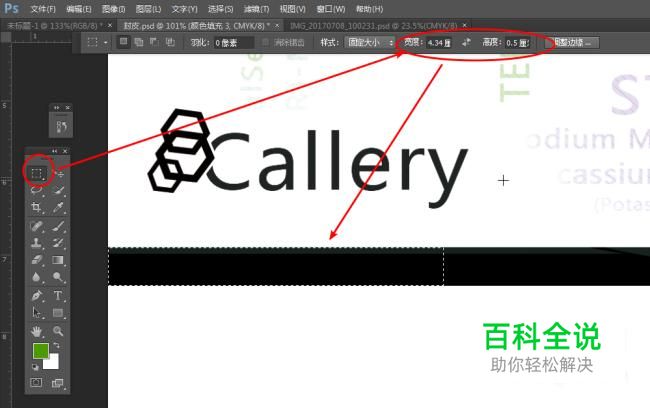The height and width of the screenshot is (408, 650).
Task: Open the 视图(V) menu
Action: [x=293, y=9]
